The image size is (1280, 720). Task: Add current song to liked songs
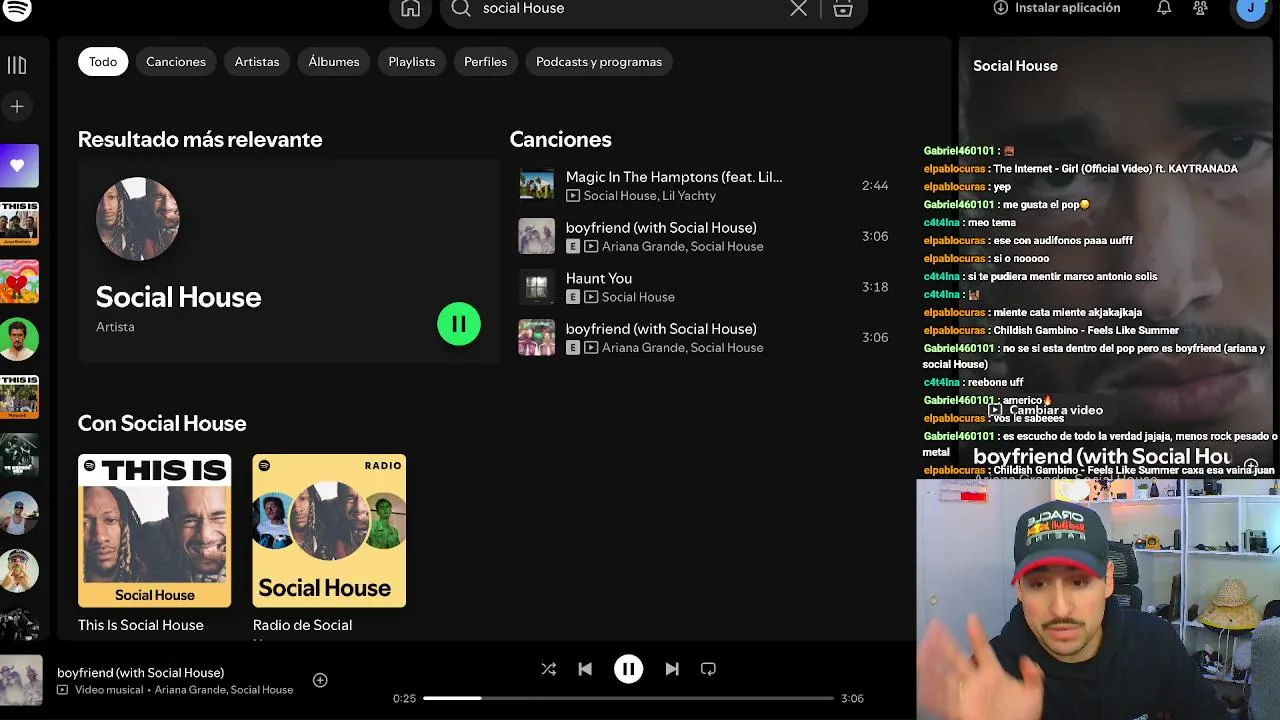point(320,680)
